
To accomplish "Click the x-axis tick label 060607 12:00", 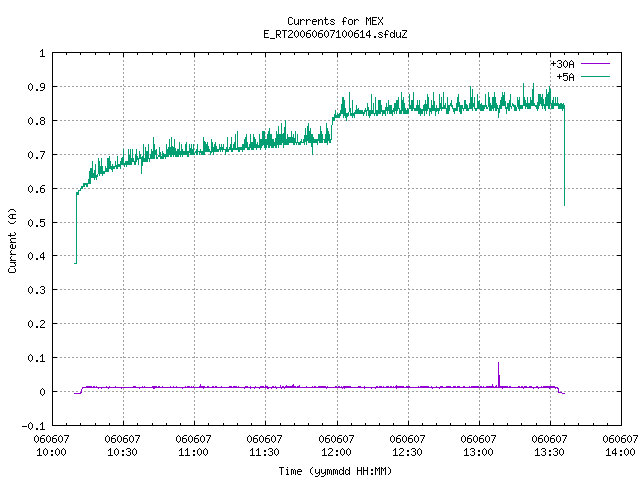I will pyautogui.click(x=336, y=445).
